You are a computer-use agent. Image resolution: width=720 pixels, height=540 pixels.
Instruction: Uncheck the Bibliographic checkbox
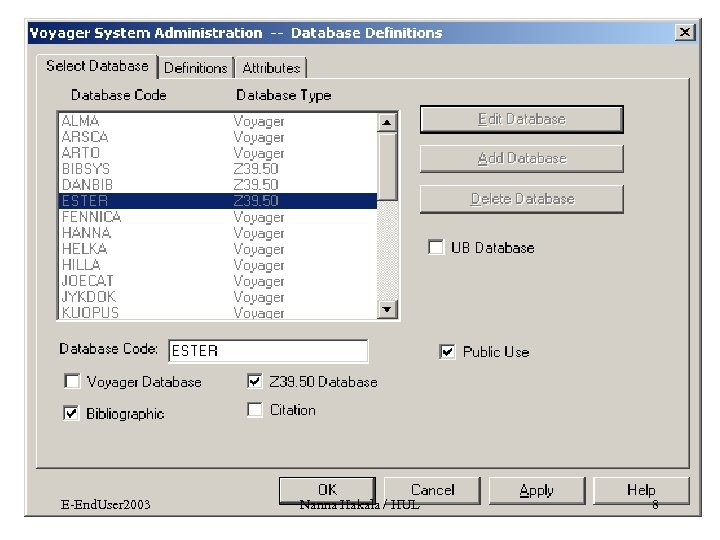tap(71, 413)
